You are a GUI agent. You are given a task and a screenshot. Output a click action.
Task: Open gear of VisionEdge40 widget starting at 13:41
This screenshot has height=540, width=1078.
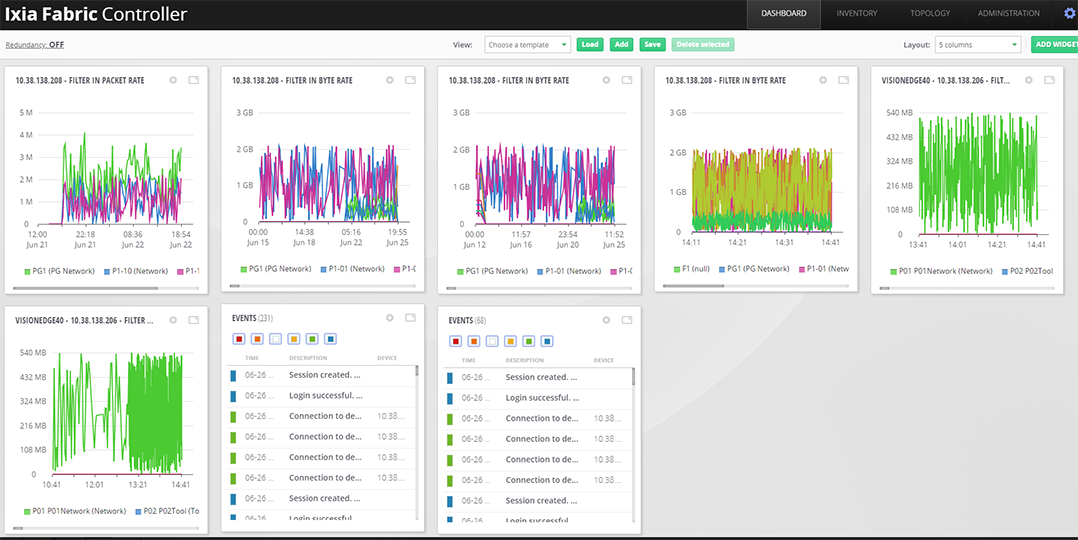tap(1029, 80)
